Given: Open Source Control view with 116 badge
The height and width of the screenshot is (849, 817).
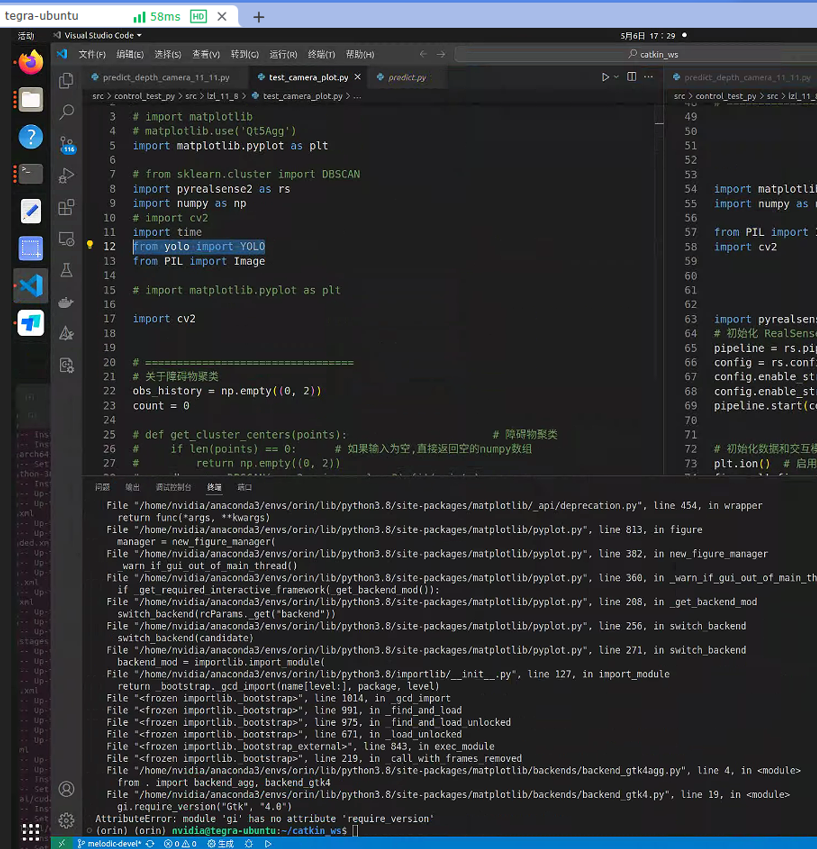Looking at the screenshot, I should 66,144.
